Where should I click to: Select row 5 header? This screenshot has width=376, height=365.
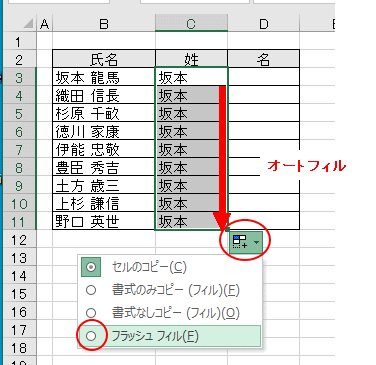(x=19, y=113)
